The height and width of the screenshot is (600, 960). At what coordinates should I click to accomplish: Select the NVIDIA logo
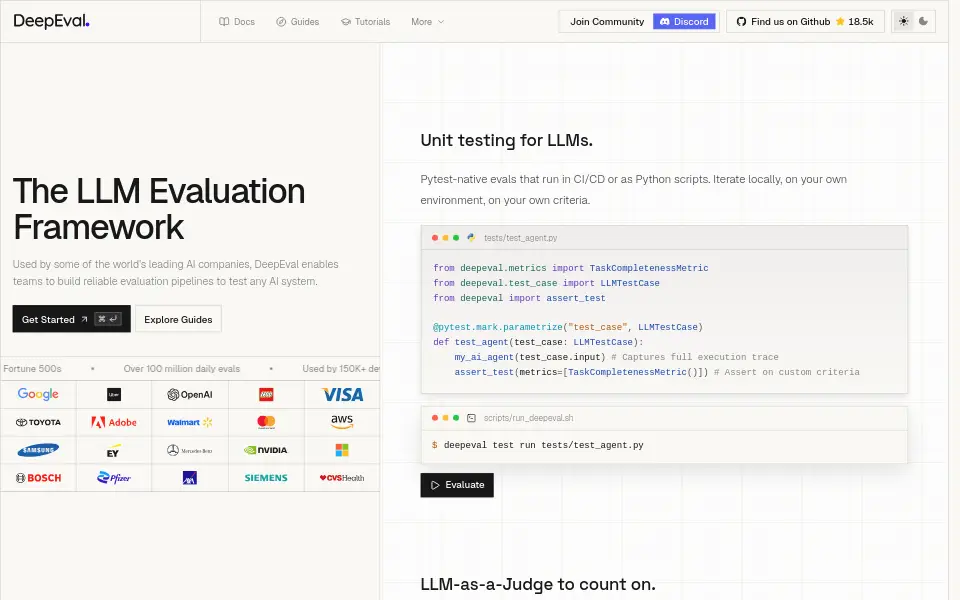pyautogui.click(x=266, y=450)
